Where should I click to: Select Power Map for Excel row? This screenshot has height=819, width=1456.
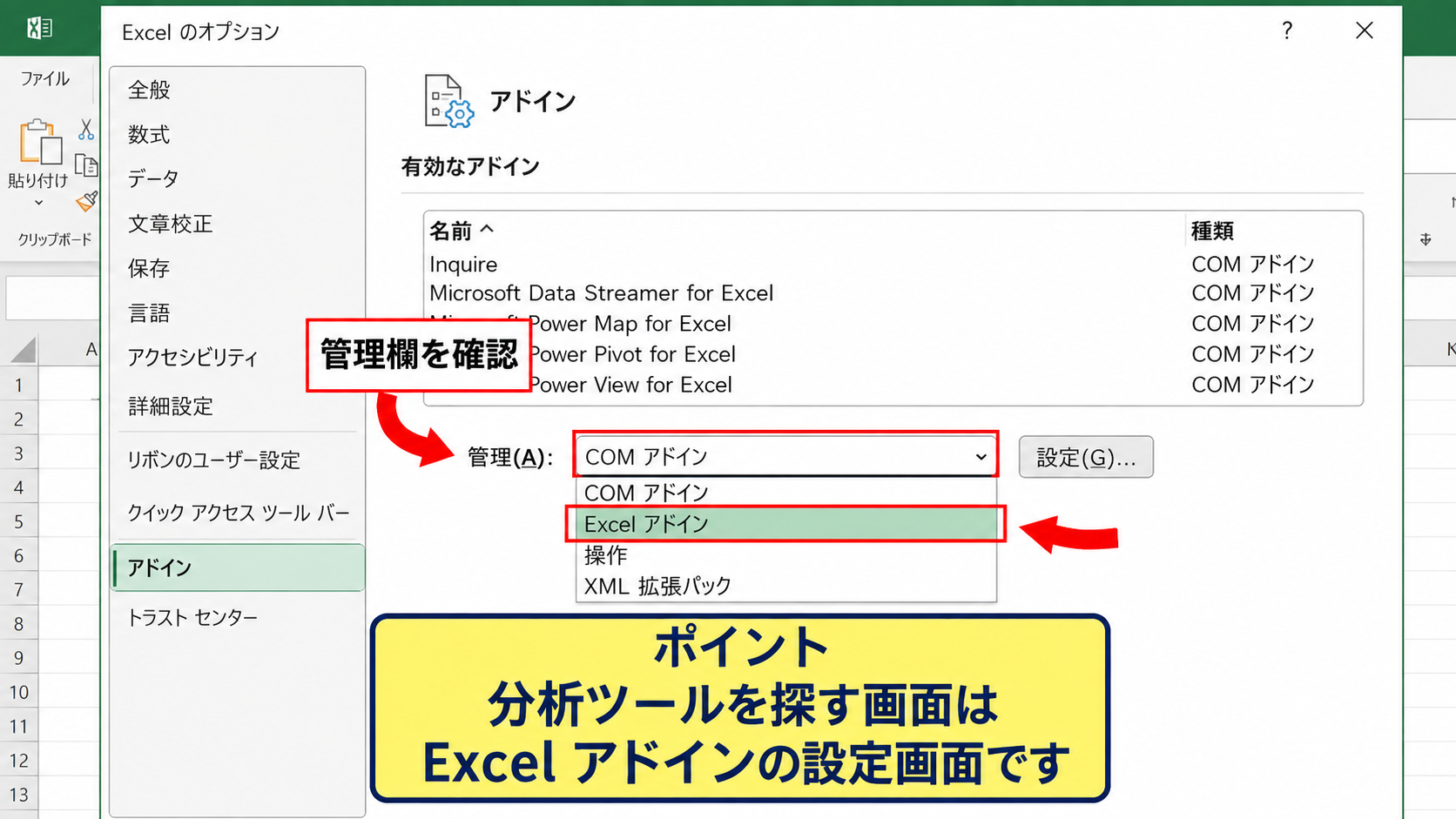[893, 324]
